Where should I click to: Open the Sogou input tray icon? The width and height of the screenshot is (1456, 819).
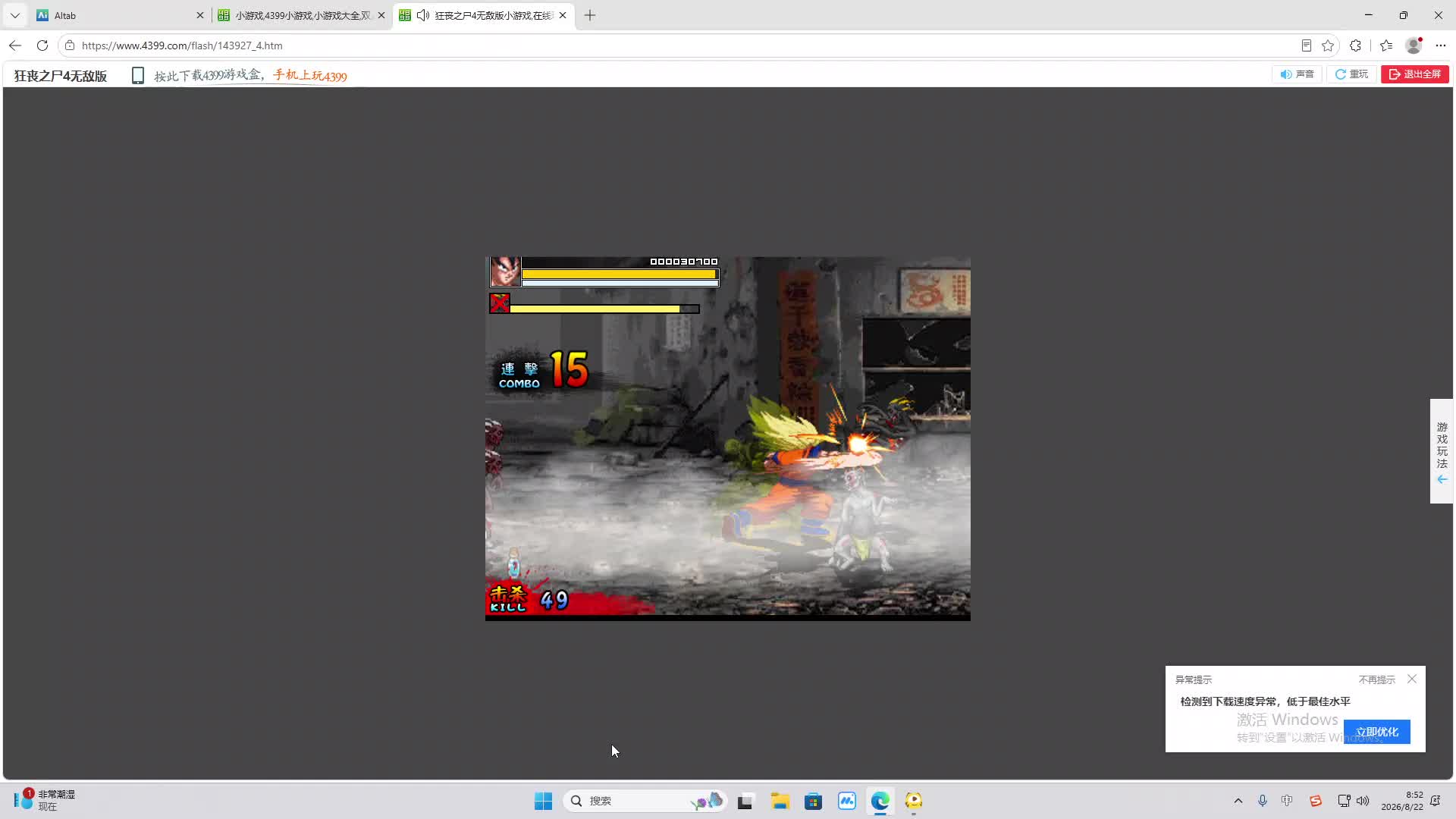(1316, 801)
